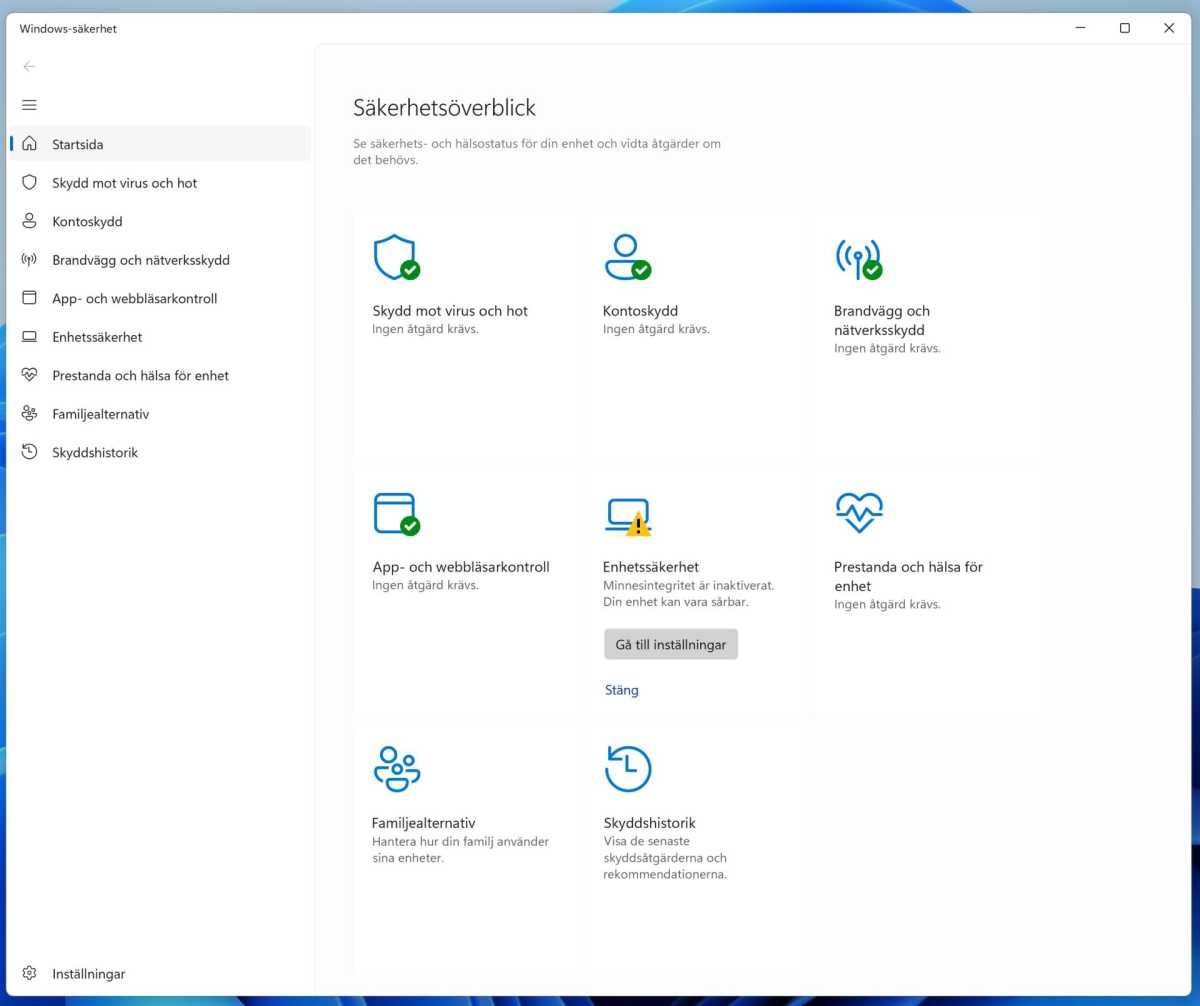1200x1006 pixels.
Task: Select Prestanda och hälsa för enhet in sidebar
Action: pos(140,375)
